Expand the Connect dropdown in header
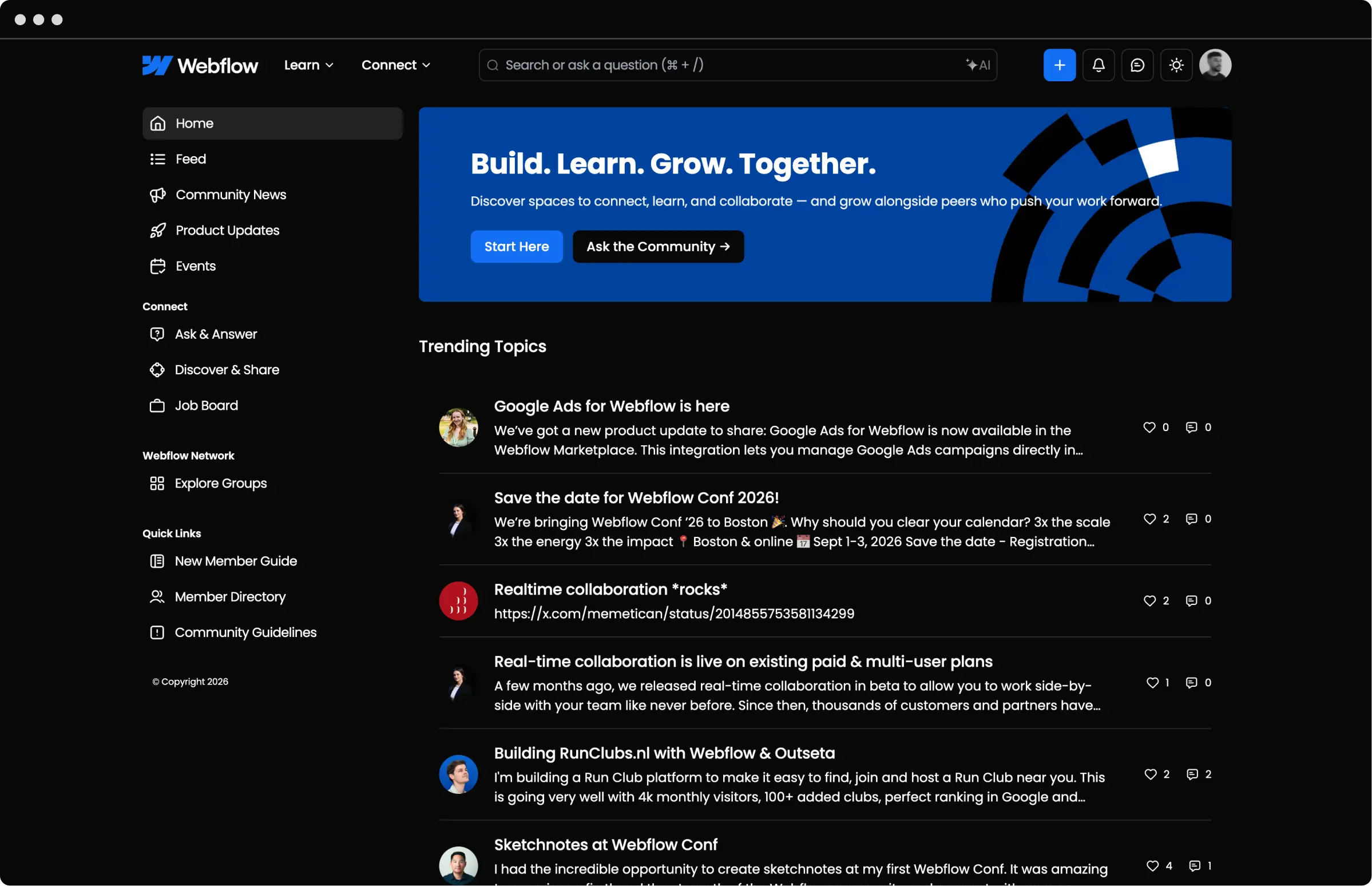 pos(395,65)
